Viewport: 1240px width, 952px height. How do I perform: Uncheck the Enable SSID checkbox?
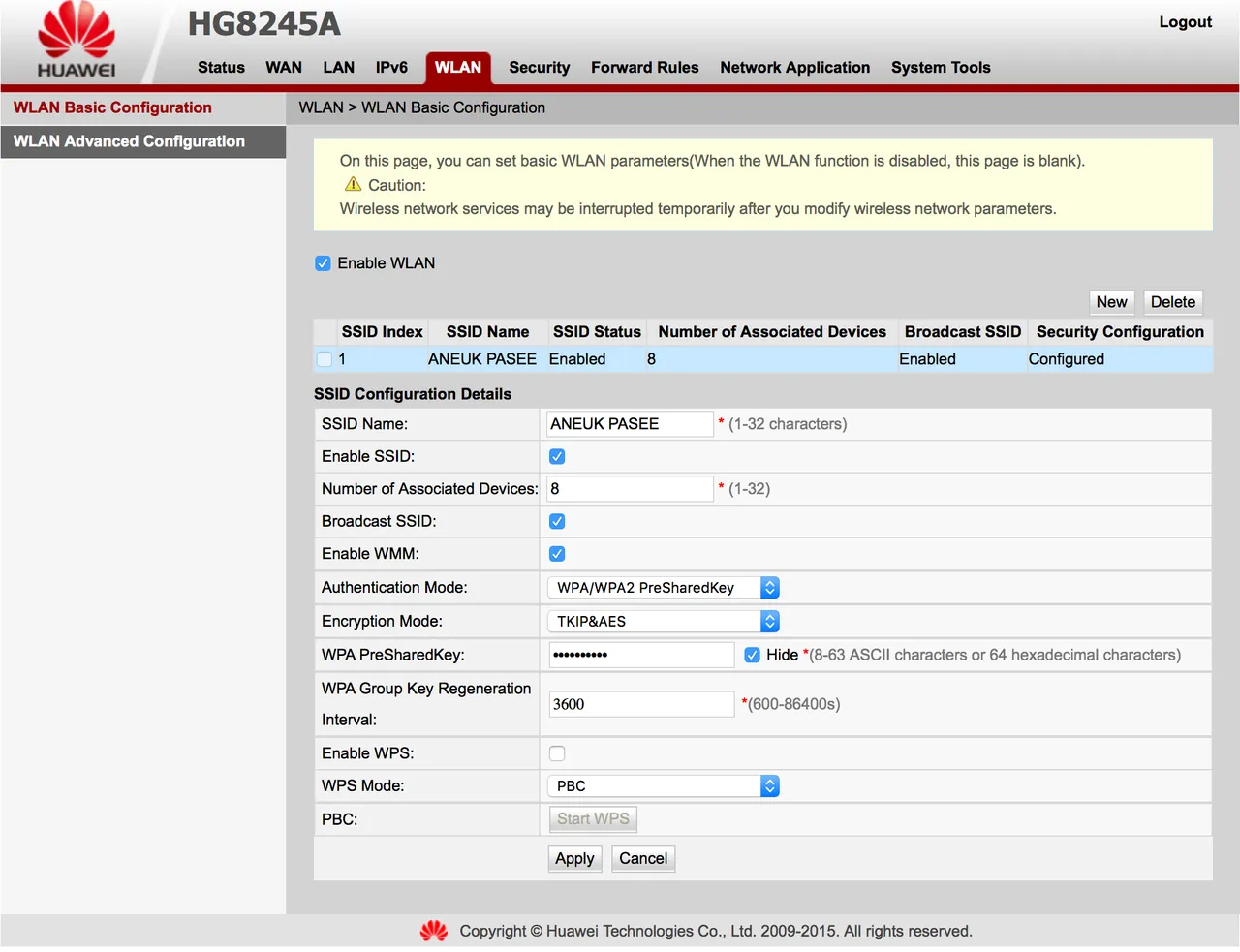point(557,456)
